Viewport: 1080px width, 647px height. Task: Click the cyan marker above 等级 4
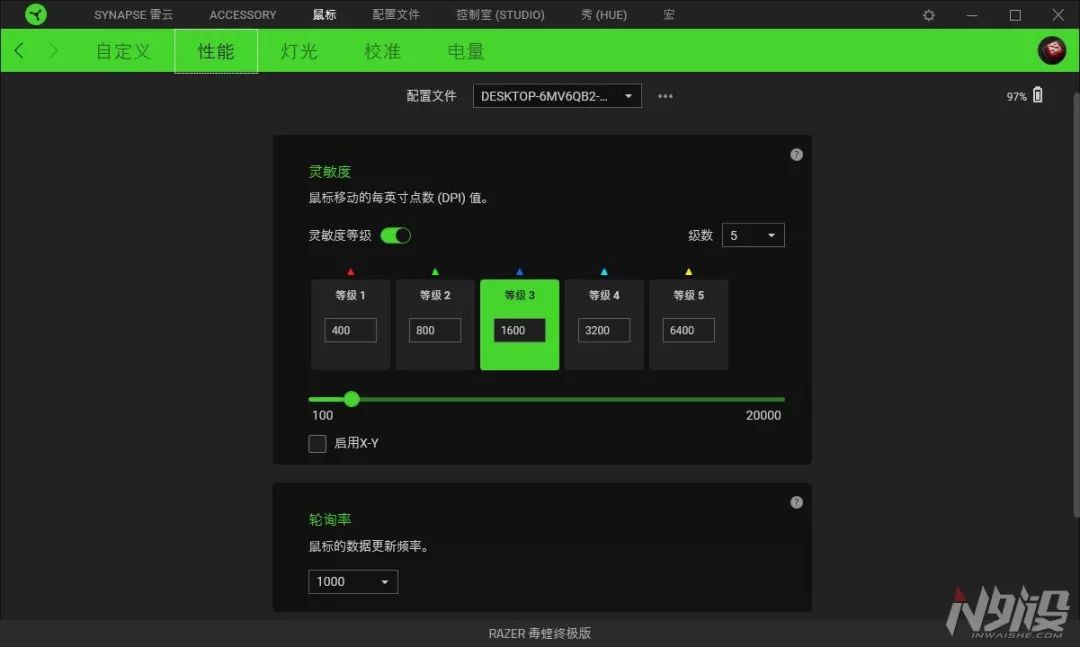click(x=604, y=272)
